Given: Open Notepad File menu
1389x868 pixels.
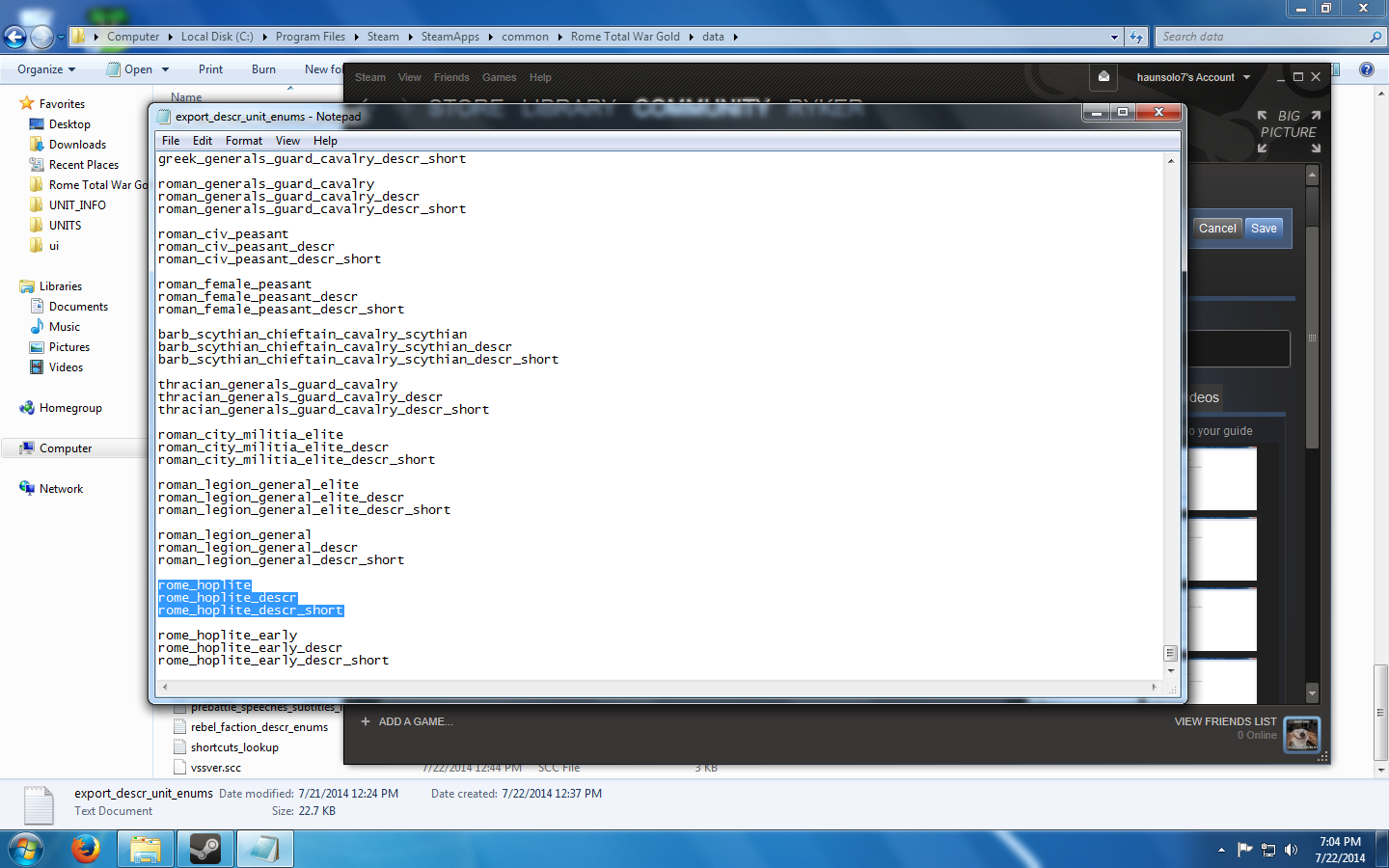Looking at the screenshot, I should click(x=171, y=141).
